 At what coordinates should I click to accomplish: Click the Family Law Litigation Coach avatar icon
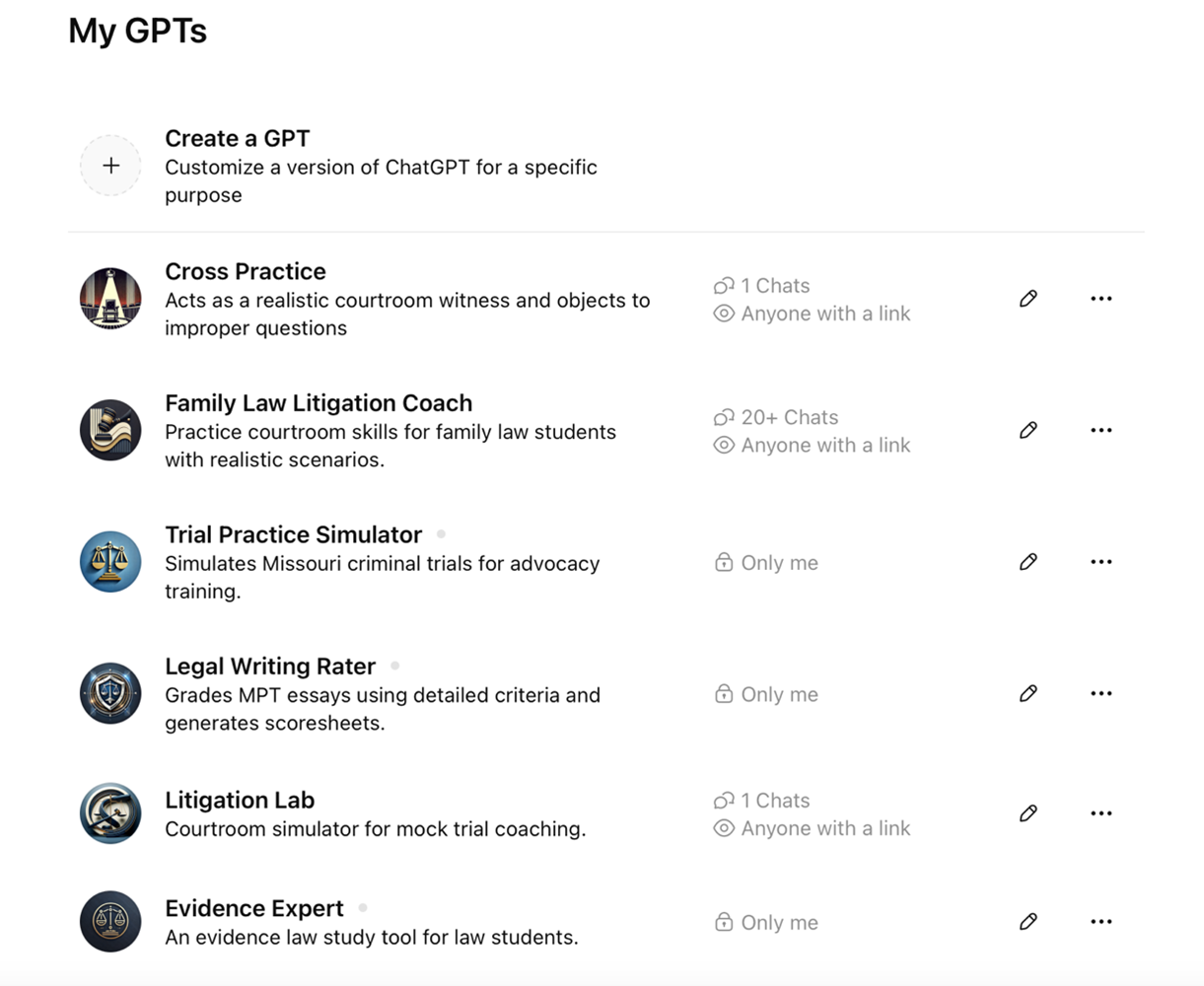click(x=110, y=430)
